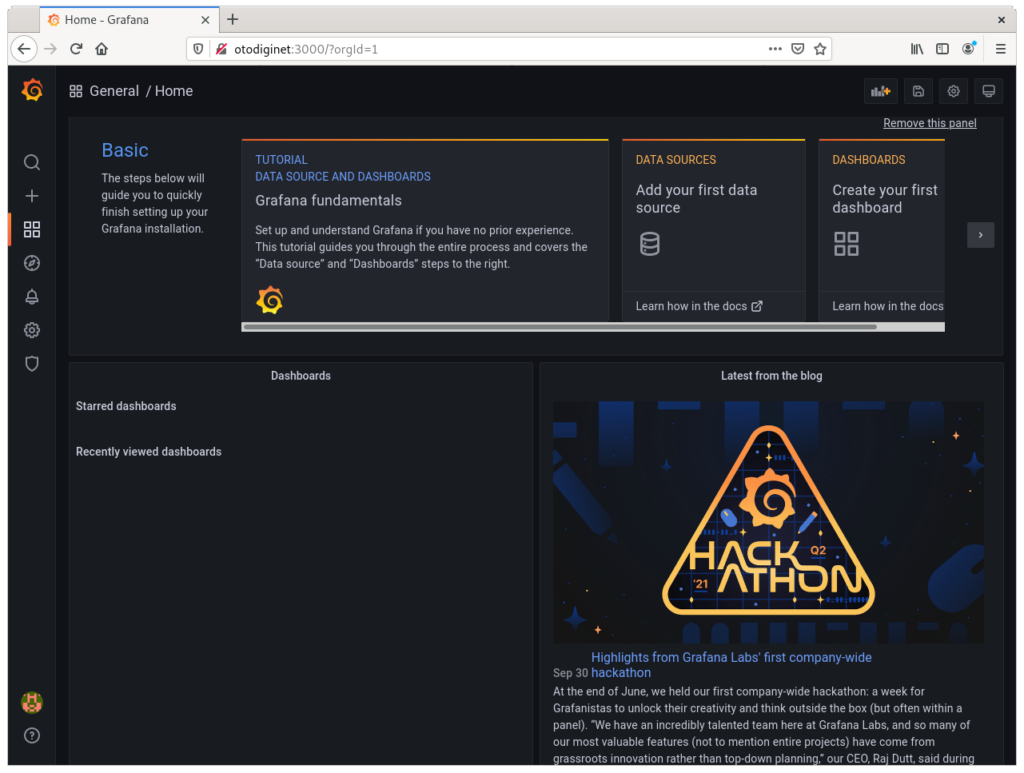This screenshot has height=773, width=1024.
Task: Click the insecure connection padlock icon
Action: (x=221, y=49)
